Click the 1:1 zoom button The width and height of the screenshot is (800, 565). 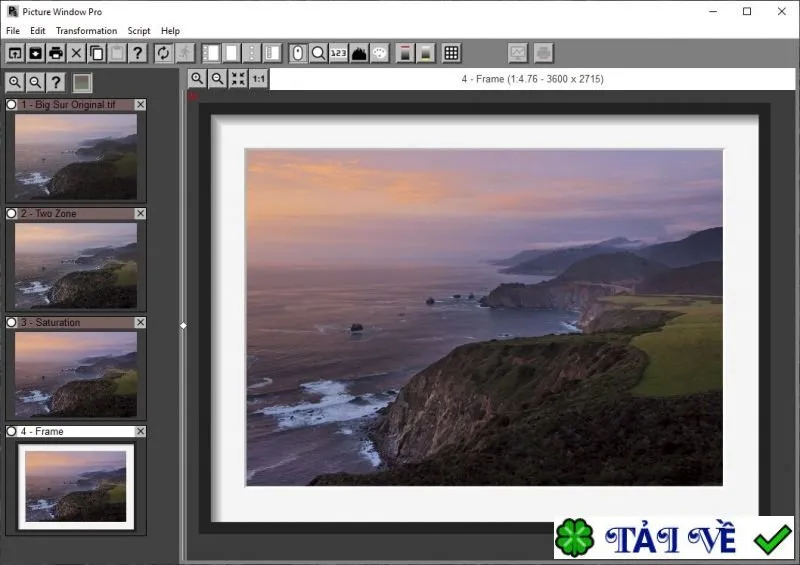(259, 79)
